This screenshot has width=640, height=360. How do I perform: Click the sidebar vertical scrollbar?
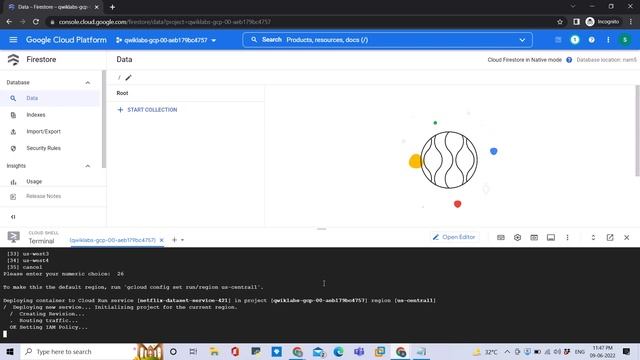coord(104,119)
